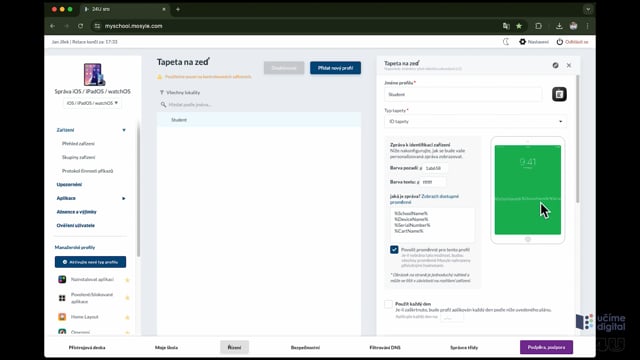Open 'Zobrazit dostupné proměnné' link
This screenshot has width=640, height=360.
[424, 199]
